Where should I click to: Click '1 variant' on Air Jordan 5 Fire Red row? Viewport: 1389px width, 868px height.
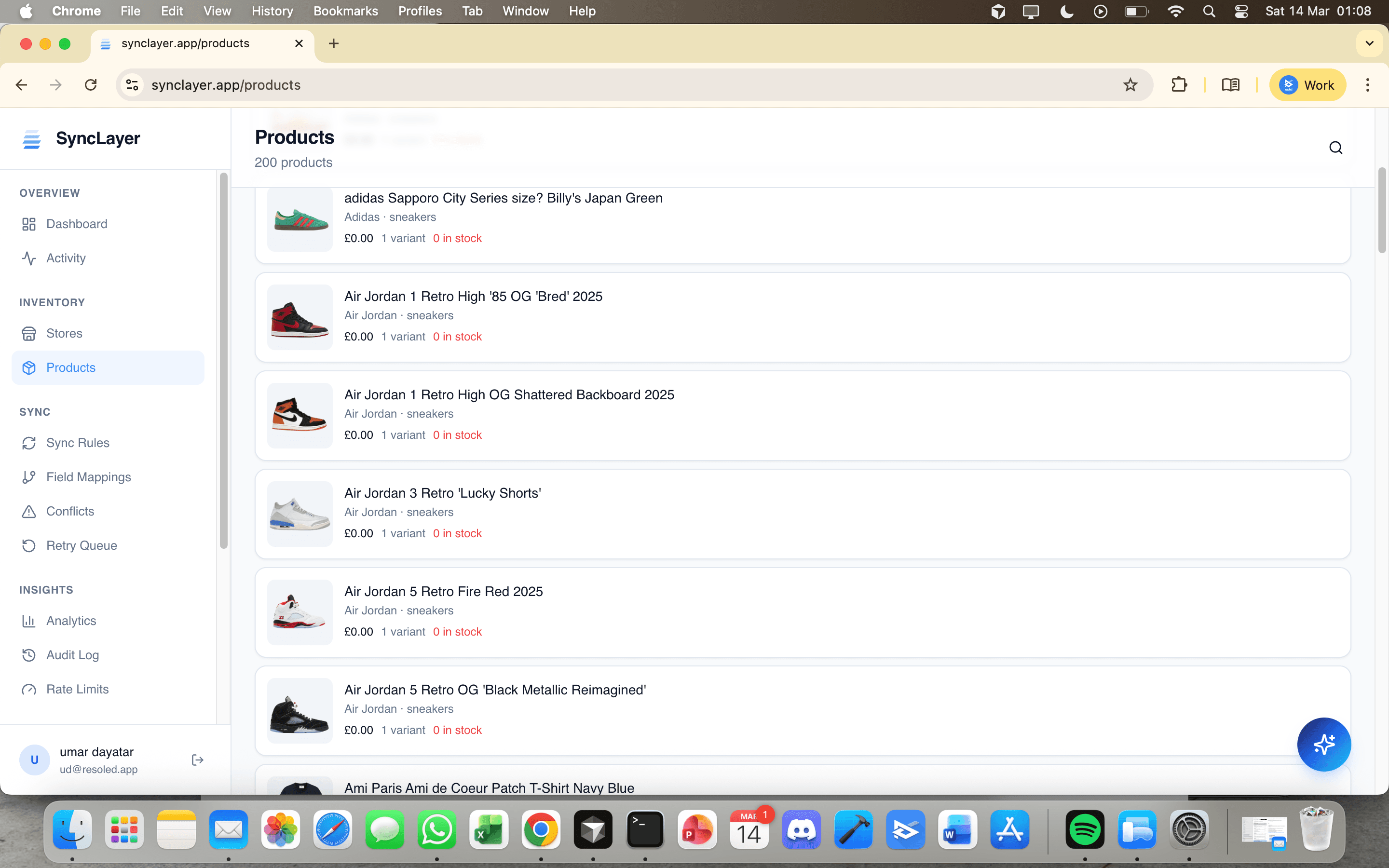404,632
